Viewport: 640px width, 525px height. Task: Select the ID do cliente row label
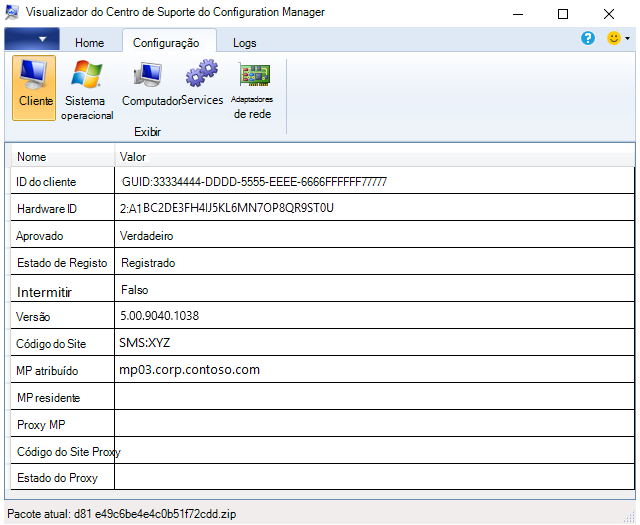pyautogui.click(x=46, y=182)
